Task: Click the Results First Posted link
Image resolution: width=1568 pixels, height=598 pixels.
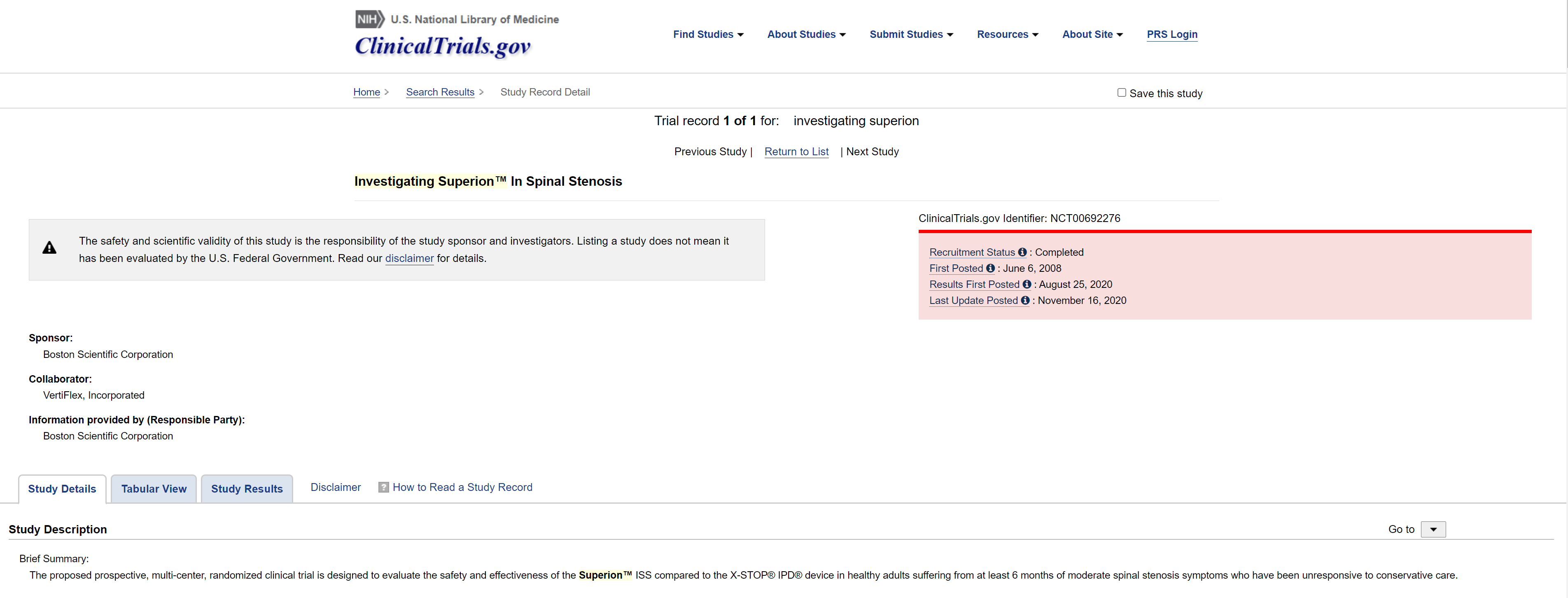Action: [974, 285]
